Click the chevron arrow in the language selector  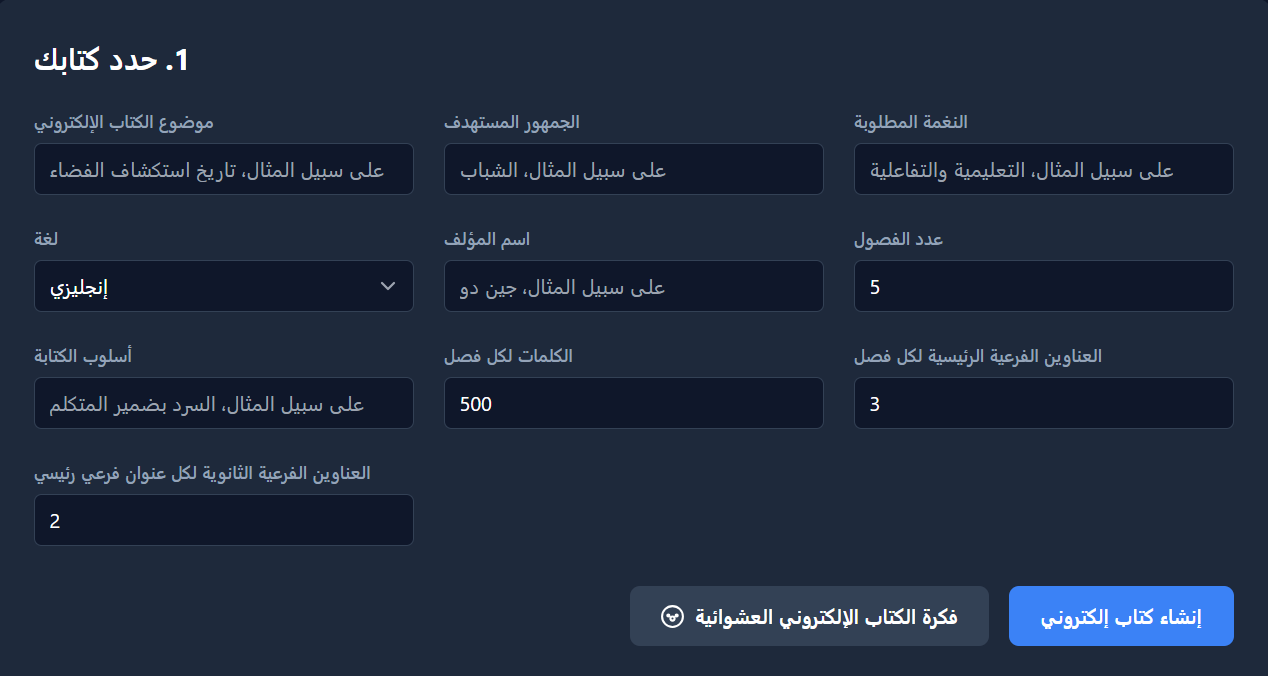(389, 287)
